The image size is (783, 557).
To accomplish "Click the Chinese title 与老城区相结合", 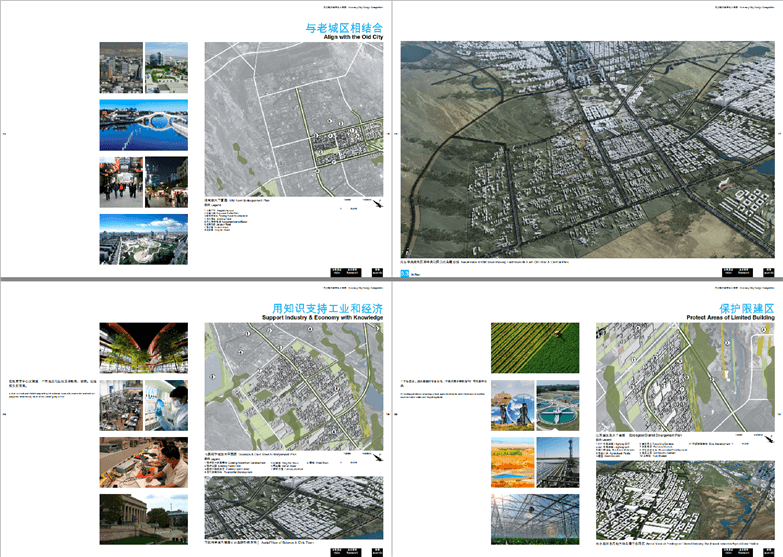I will pyautogui.click(x=344, y=27).
